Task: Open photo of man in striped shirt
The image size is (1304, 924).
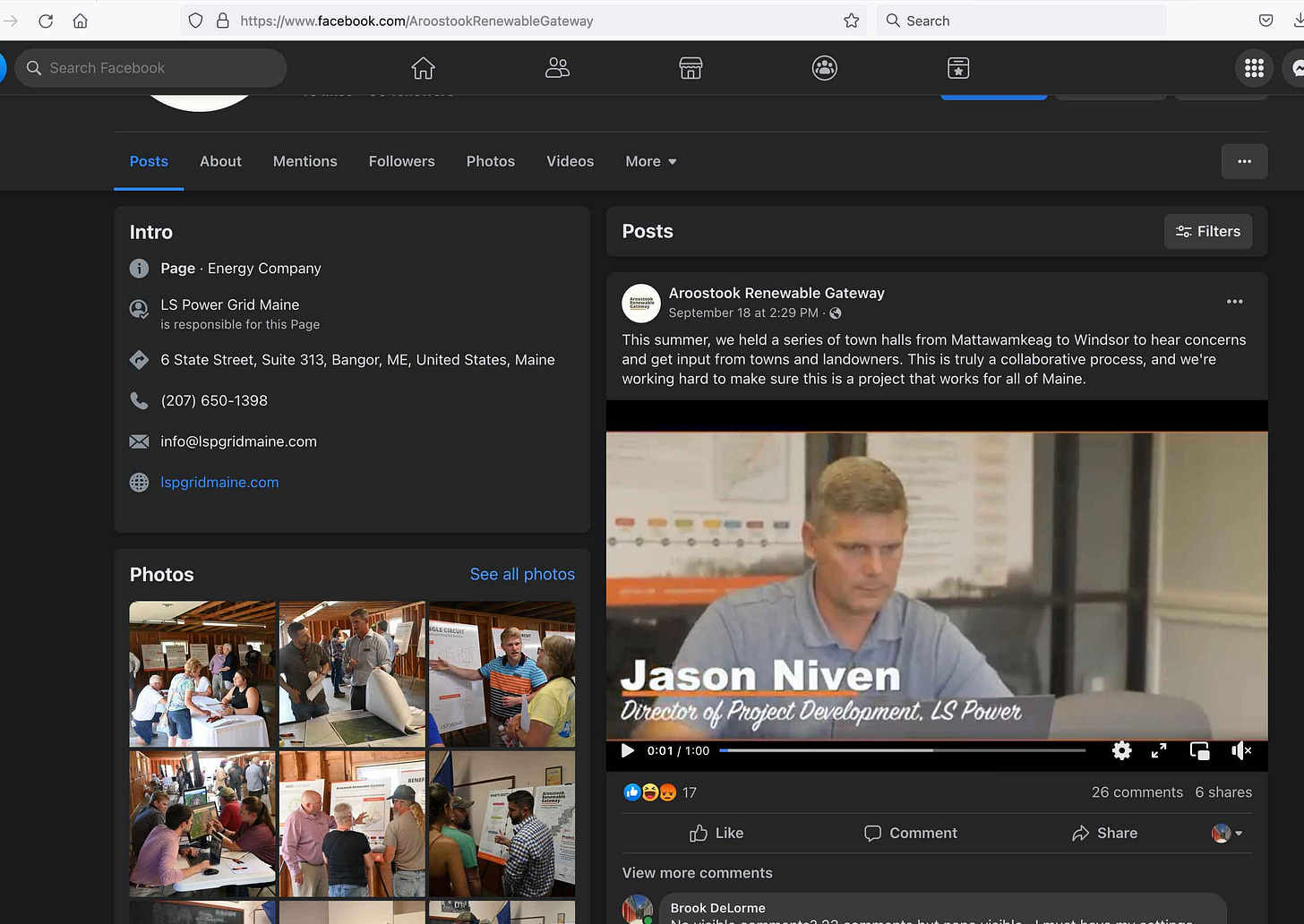Action: pyautogui.click(x=502, y=674)
